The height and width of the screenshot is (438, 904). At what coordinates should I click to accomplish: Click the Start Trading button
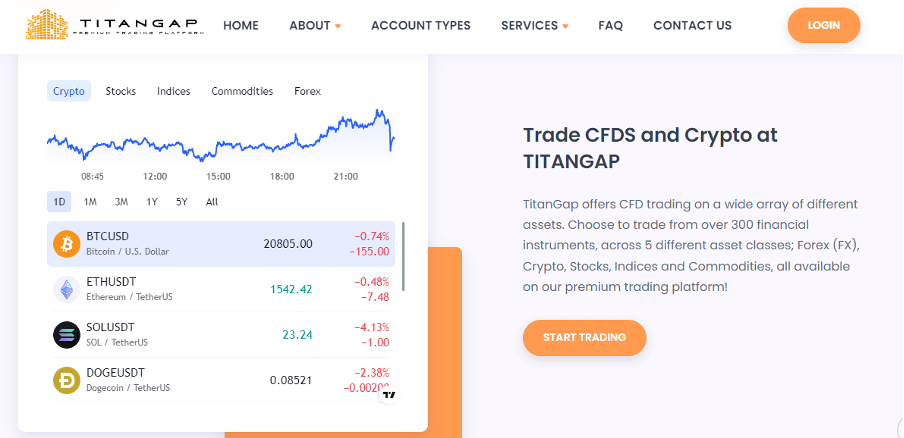point(585,338)
